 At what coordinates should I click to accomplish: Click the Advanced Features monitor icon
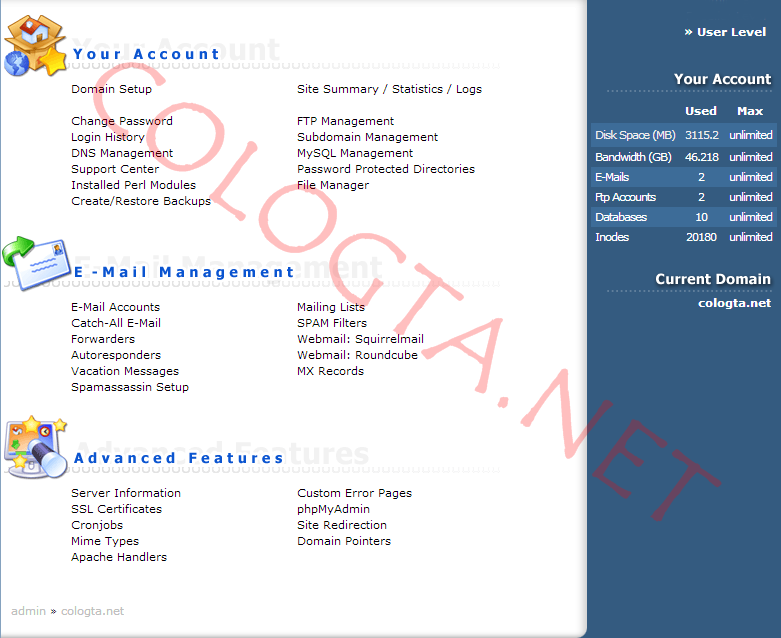[x=35, y=448]
